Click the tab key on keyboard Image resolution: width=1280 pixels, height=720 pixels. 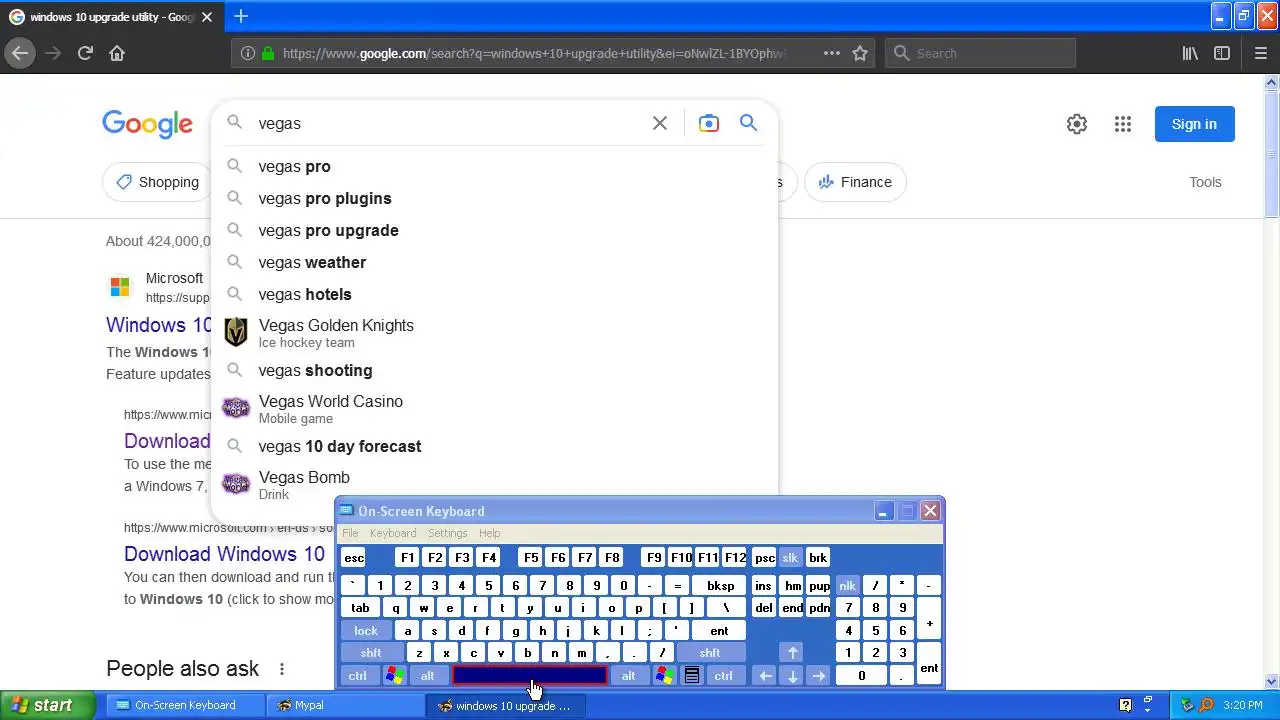pos(360,608)
